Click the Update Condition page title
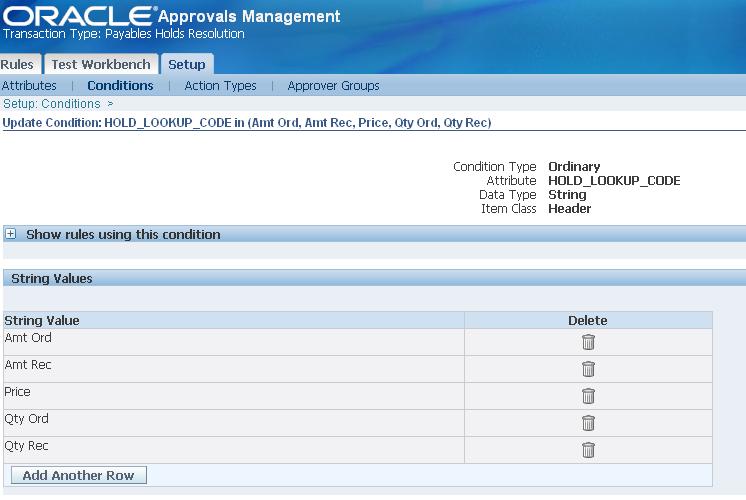Screen dimensions: 746x500 [247, 123]
